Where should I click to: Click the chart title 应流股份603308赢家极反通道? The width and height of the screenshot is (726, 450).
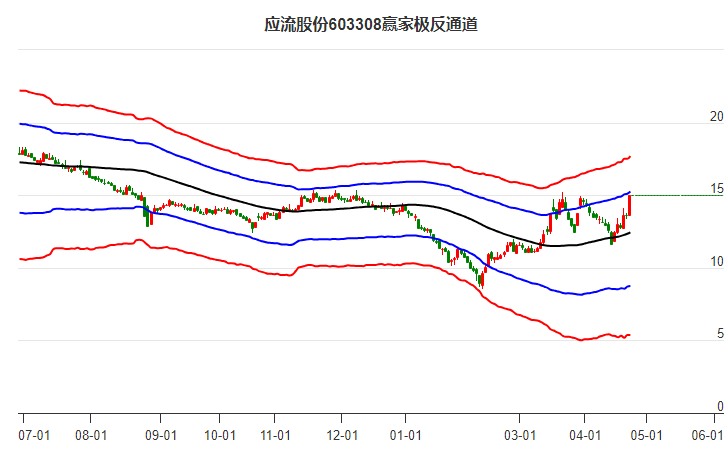click(370, 25)
